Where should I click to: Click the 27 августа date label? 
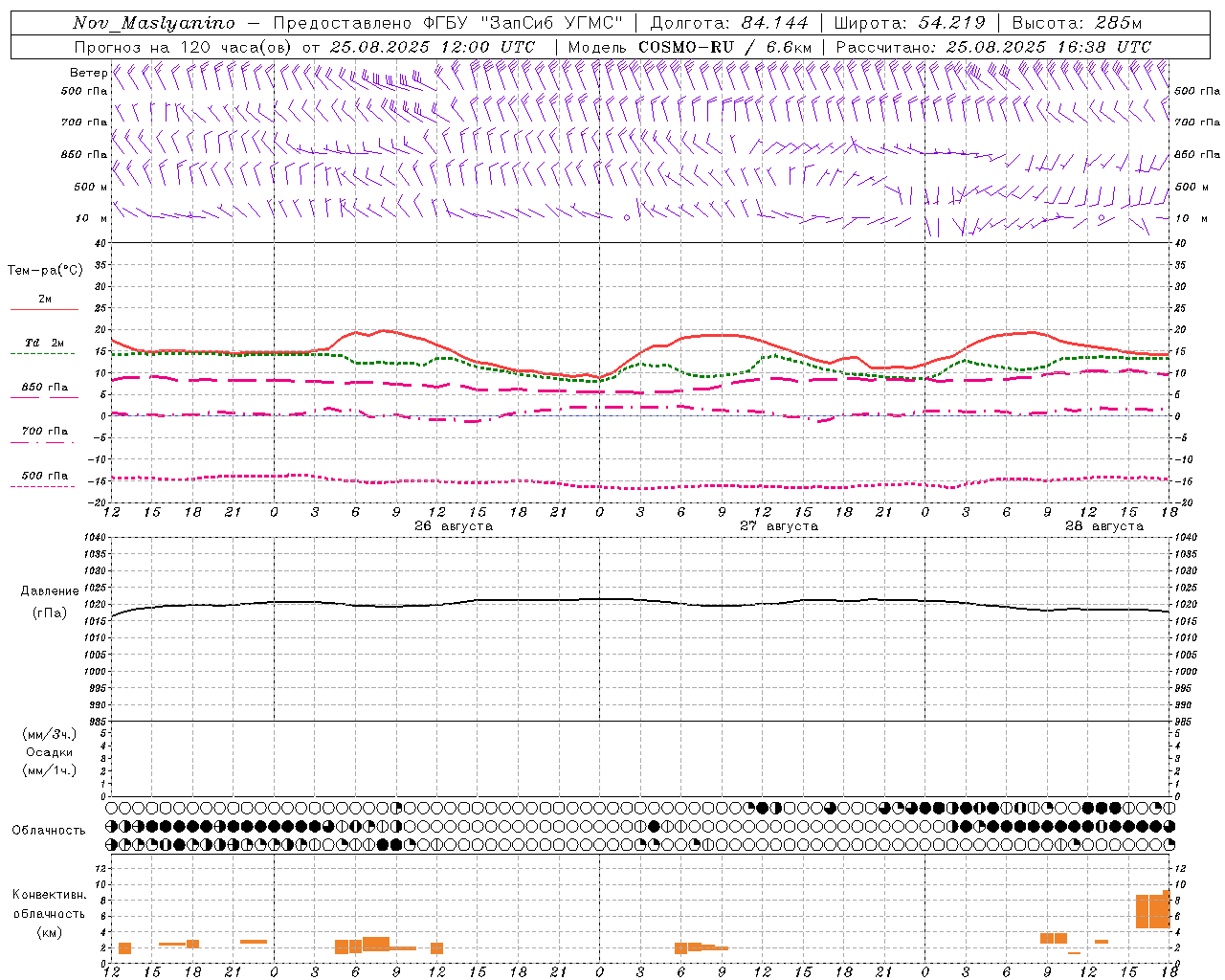(x=779, y=526)
